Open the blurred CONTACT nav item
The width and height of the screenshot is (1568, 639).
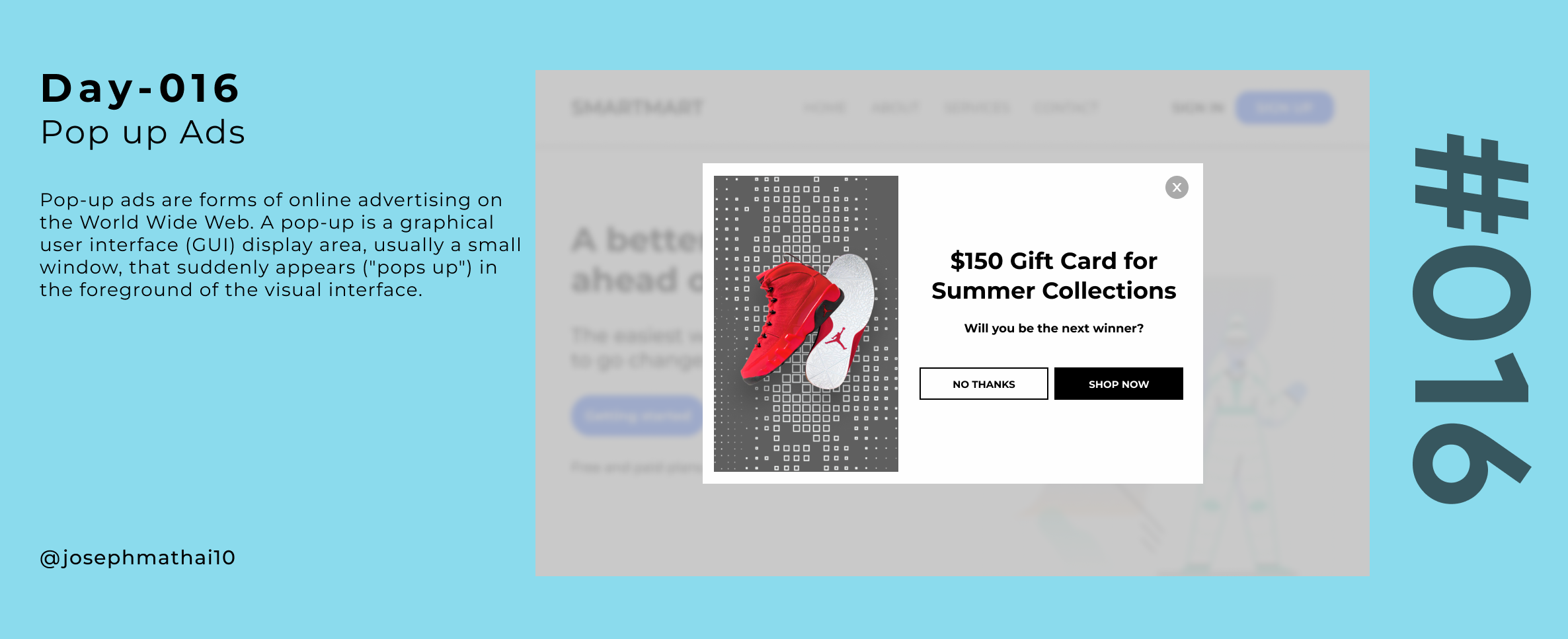pyautogui.click(x=1066, y=108)
